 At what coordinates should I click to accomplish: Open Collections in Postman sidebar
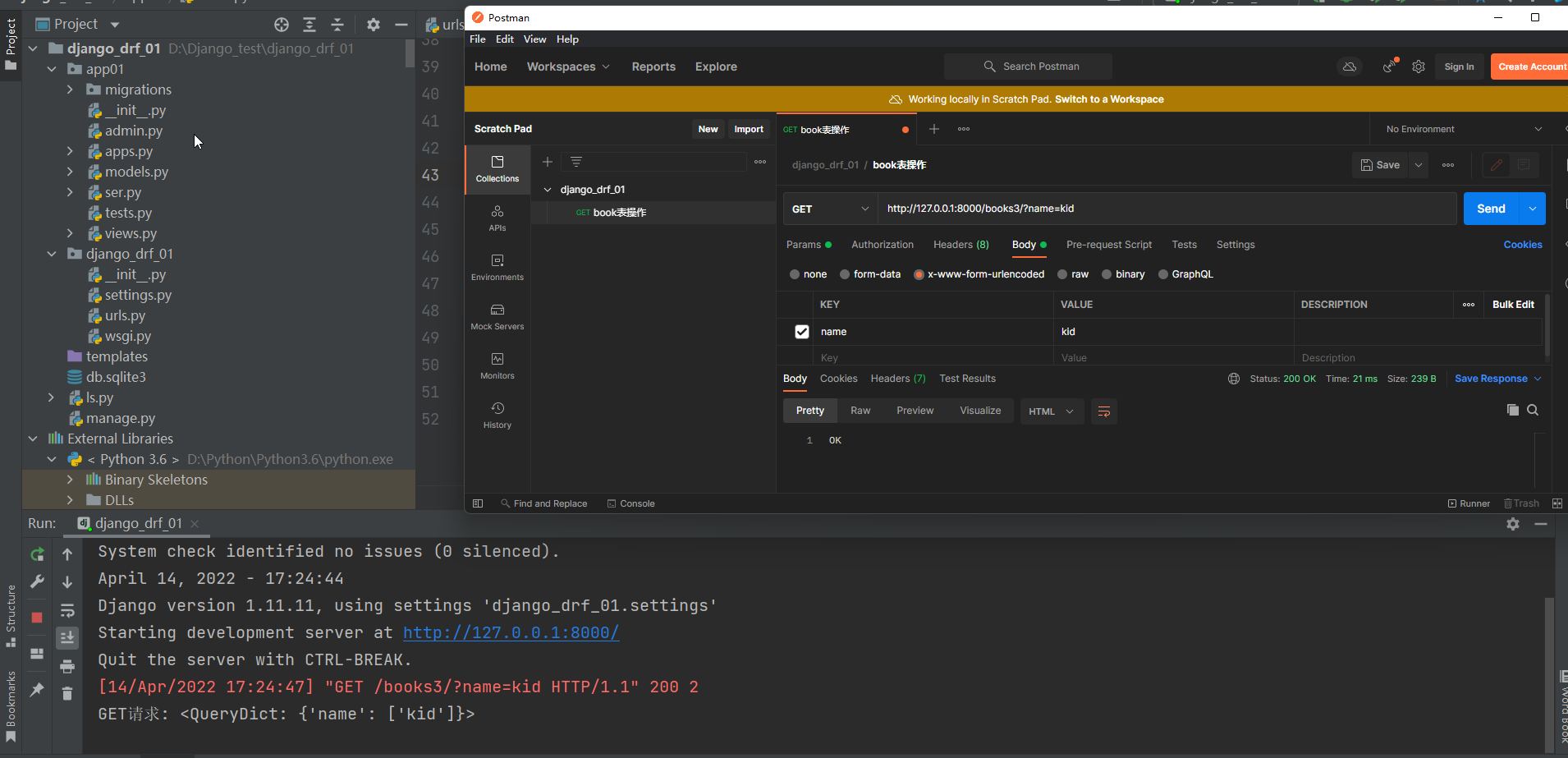(497, 169)
